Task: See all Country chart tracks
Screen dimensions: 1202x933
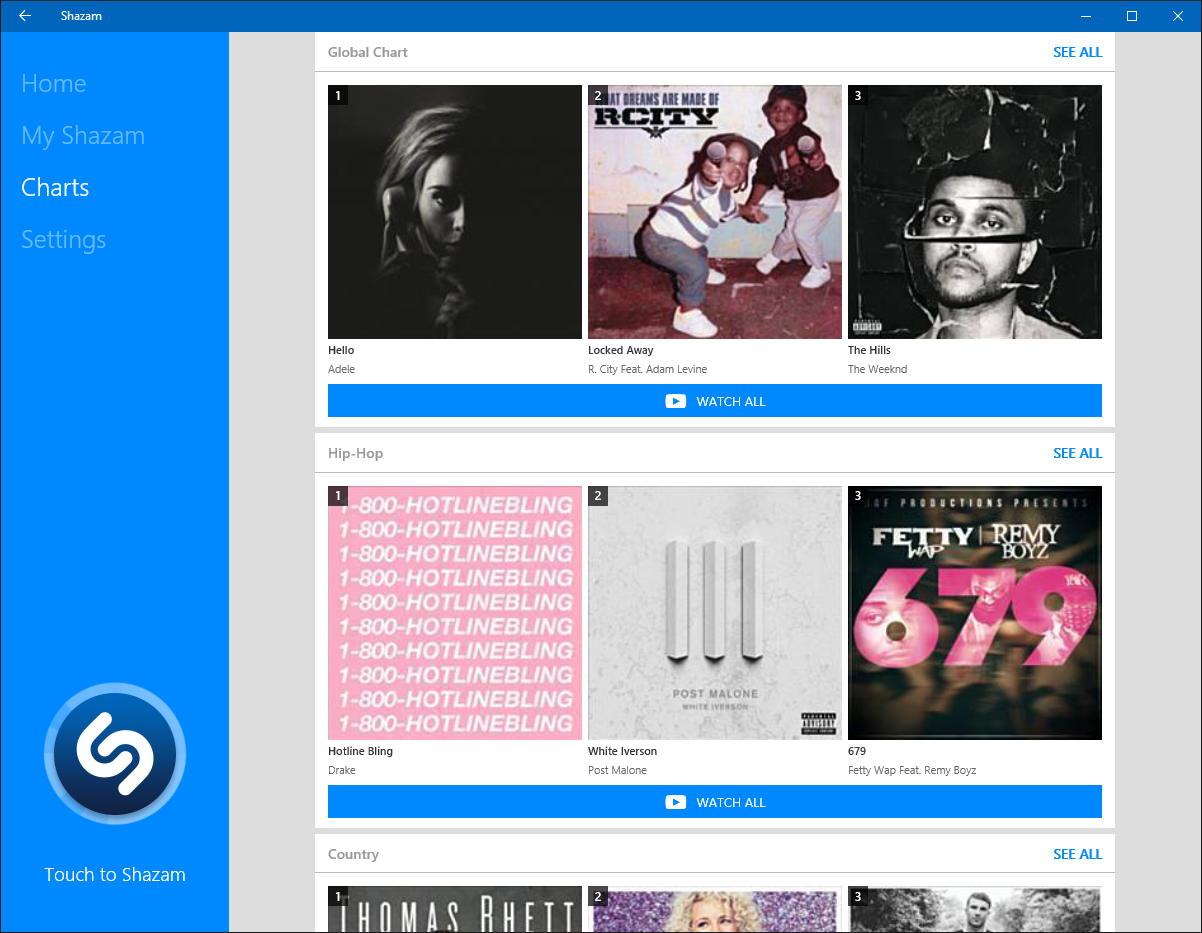Action: click(1077, 854)
